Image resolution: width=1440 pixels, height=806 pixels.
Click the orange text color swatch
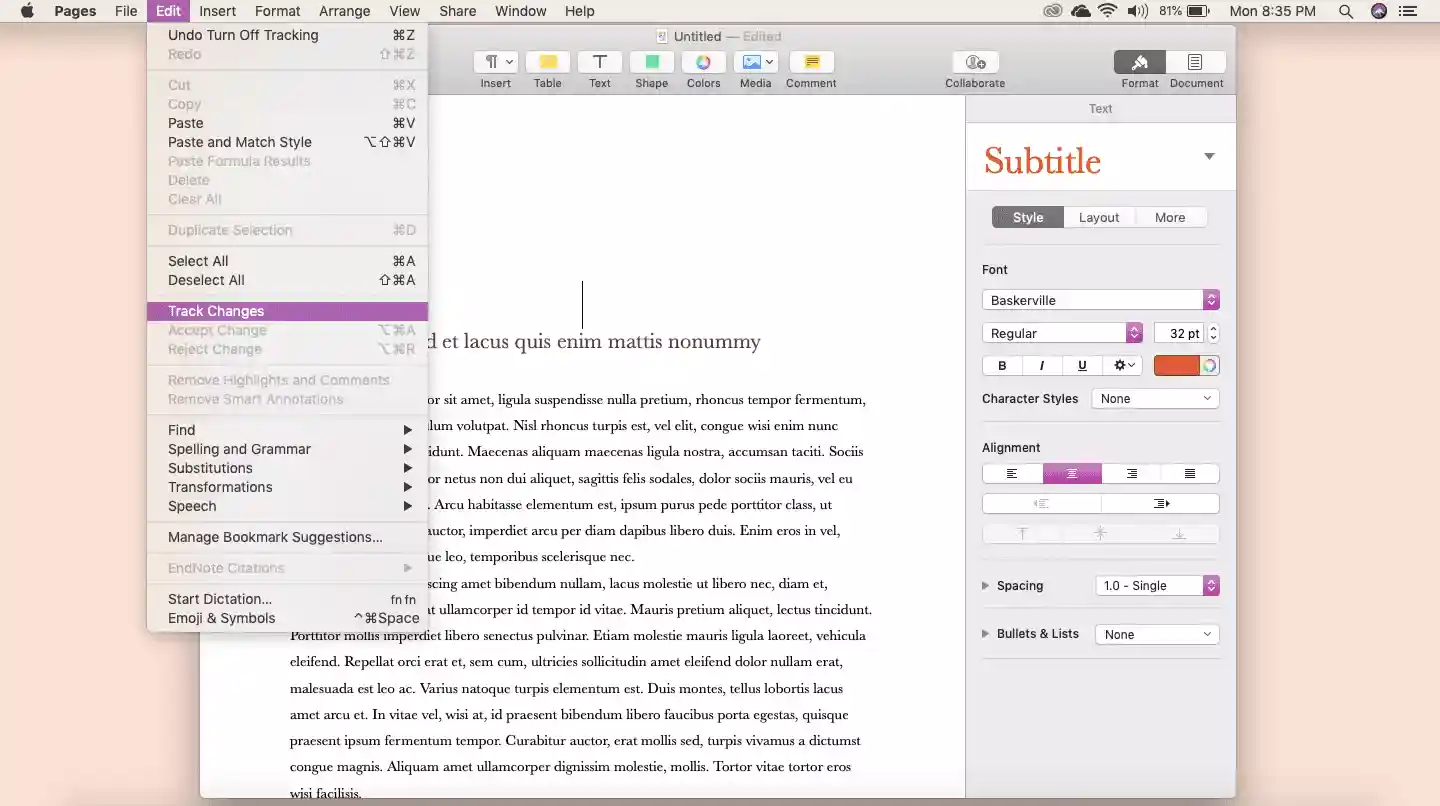[1177, 366]
